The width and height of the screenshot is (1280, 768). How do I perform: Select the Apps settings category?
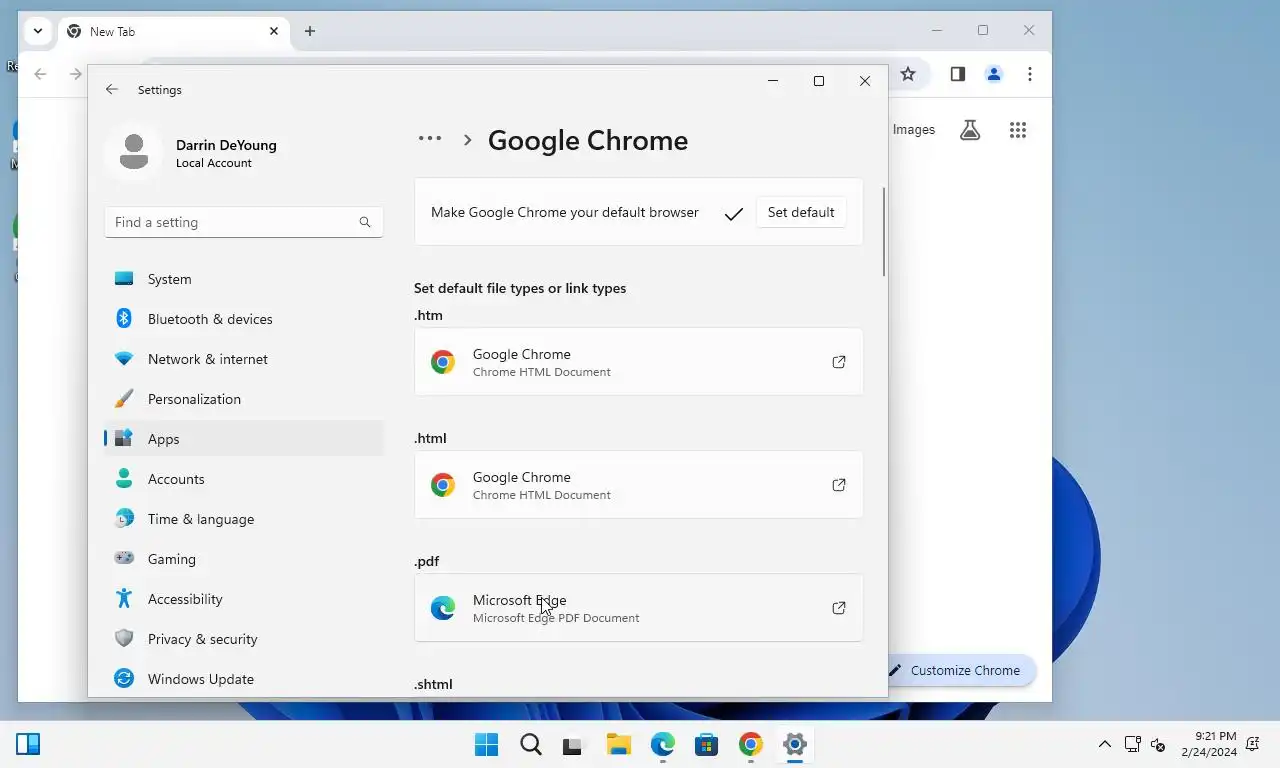pos(244,439)
